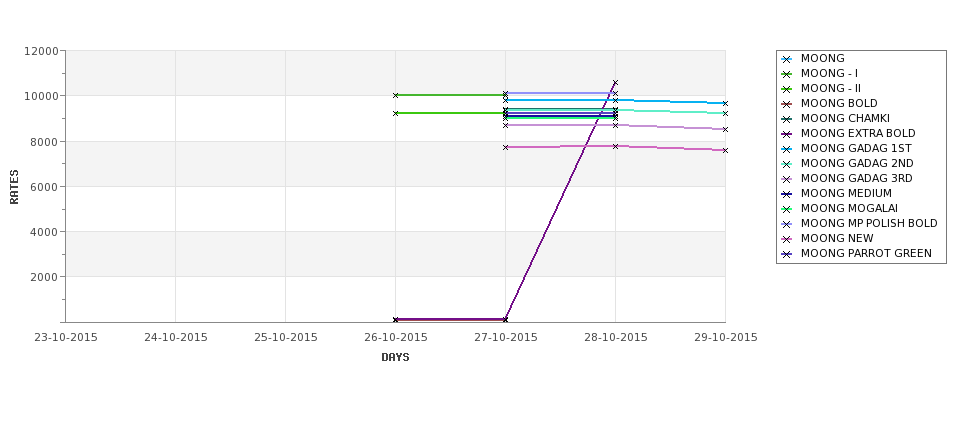Click the DAYS axis title
The image size is (975, 429).
[x=395, y=357]
